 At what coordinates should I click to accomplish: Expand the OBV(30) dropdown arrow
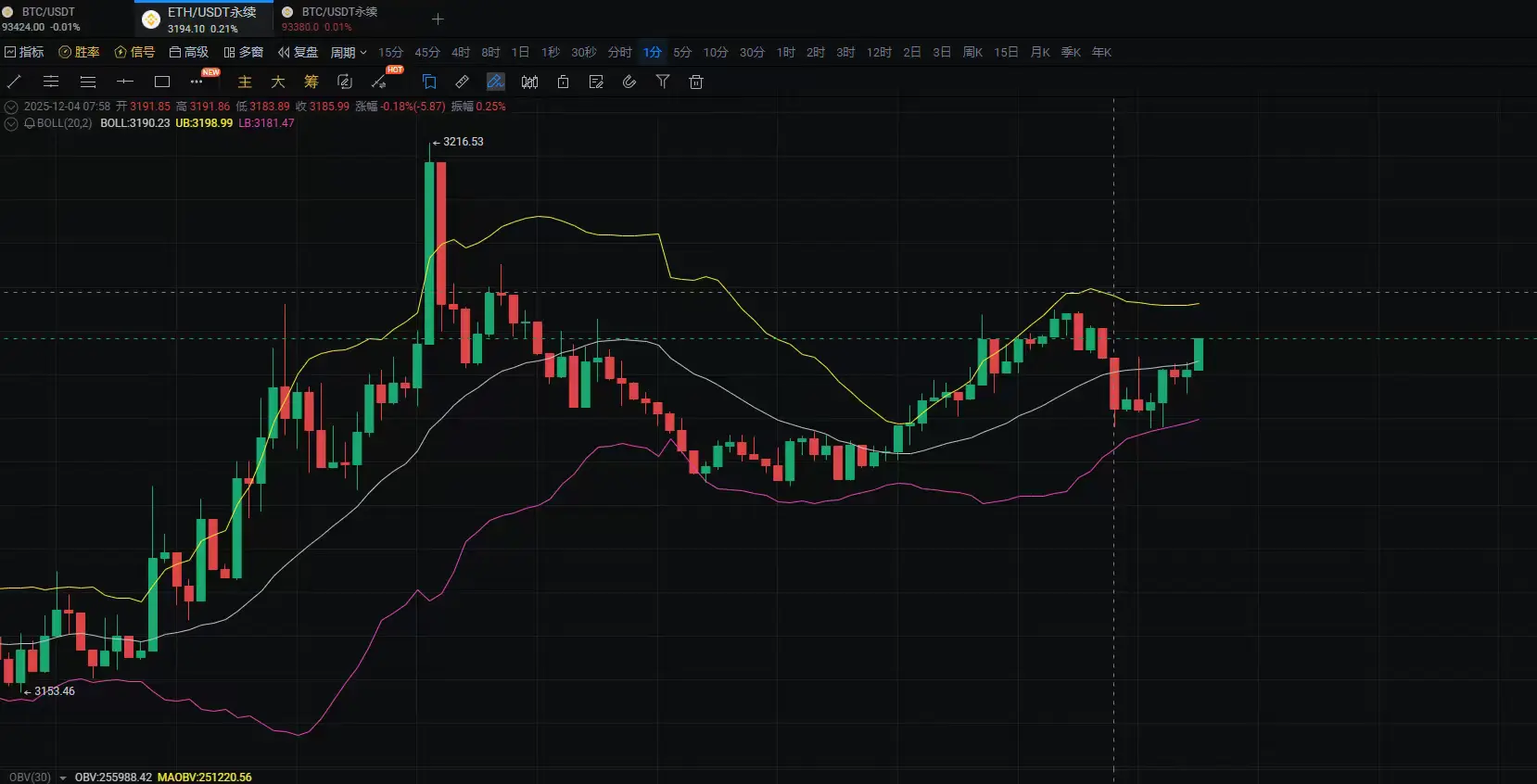point(63,778)
